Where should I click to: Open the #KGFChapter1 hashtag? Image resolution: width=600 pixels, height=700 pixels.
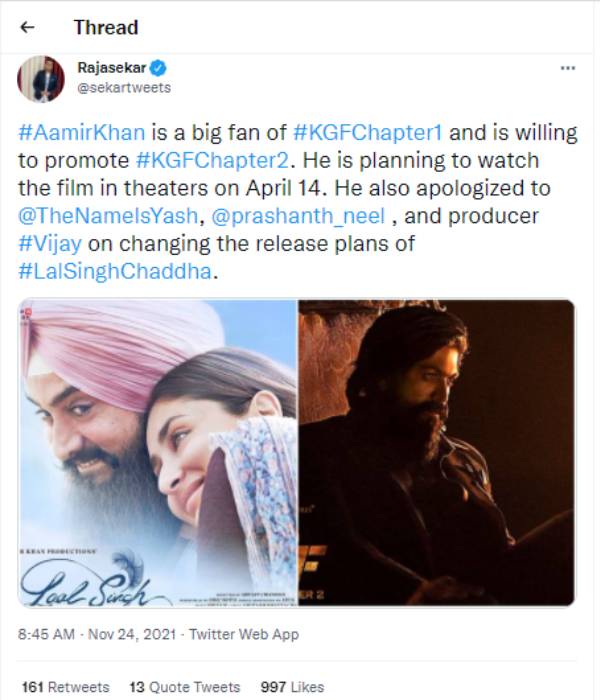(367, 133)
